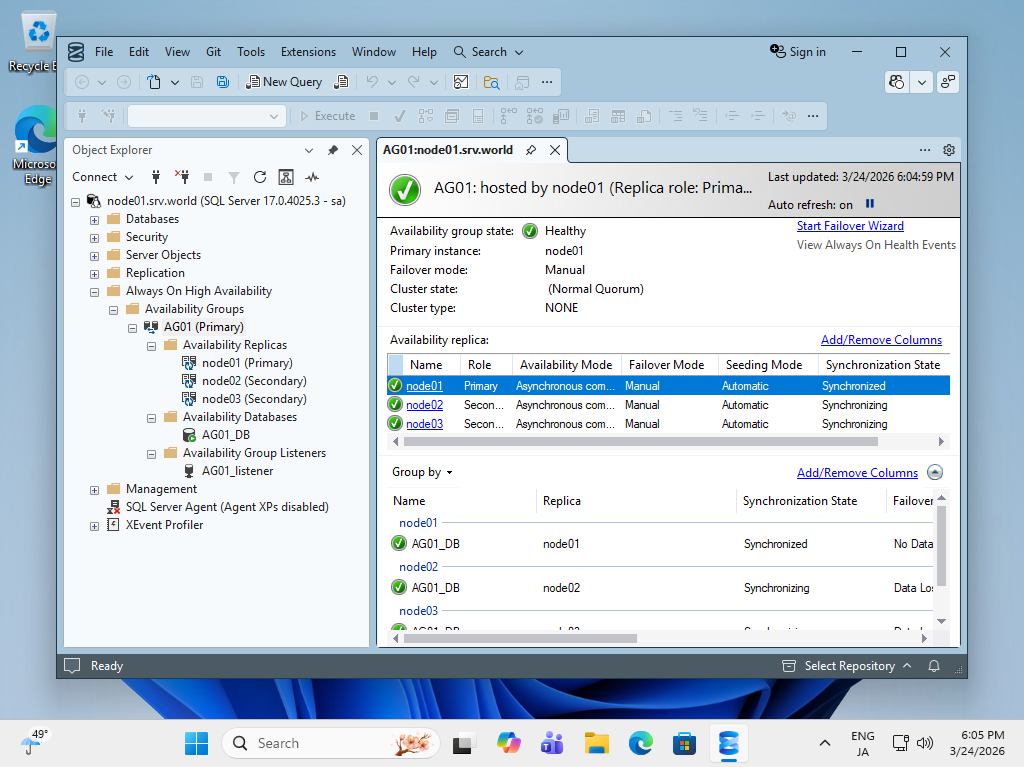
Task: Click the replica grid horizontal scrollbar
Action: click(x=641, y=442)
